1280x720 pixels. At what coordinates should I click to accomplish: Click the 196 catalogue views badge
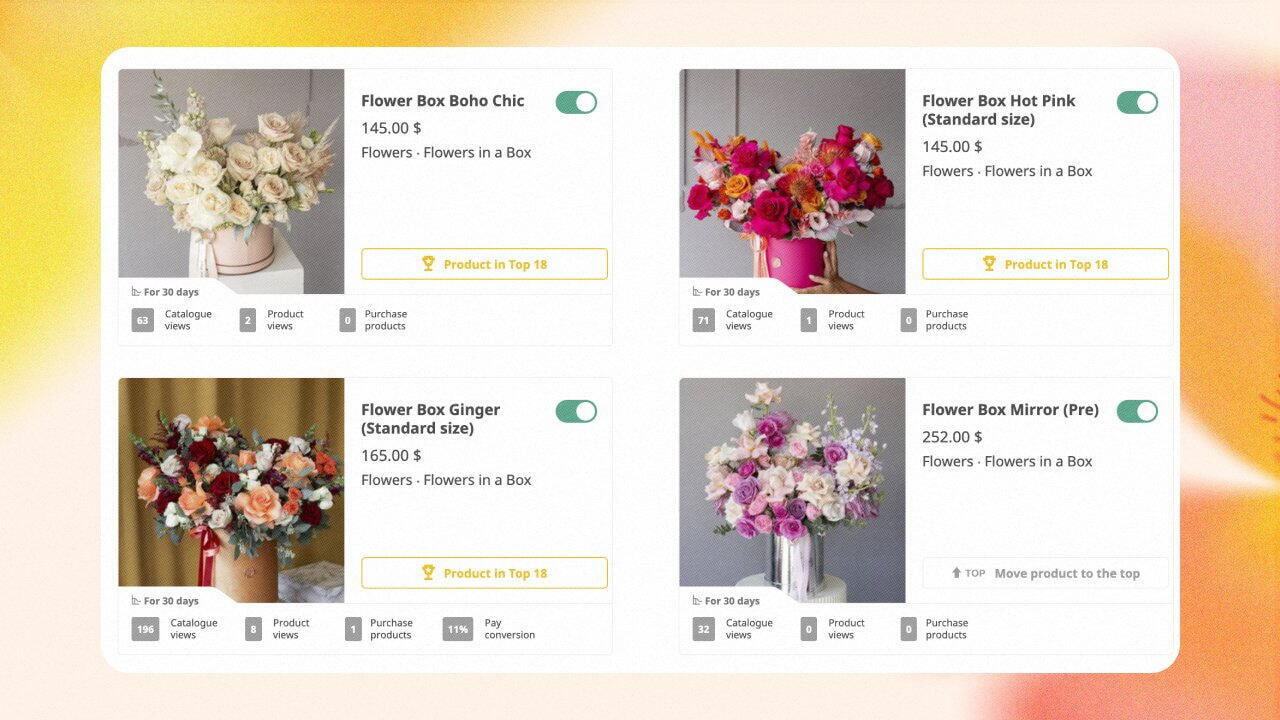point(146,629)
